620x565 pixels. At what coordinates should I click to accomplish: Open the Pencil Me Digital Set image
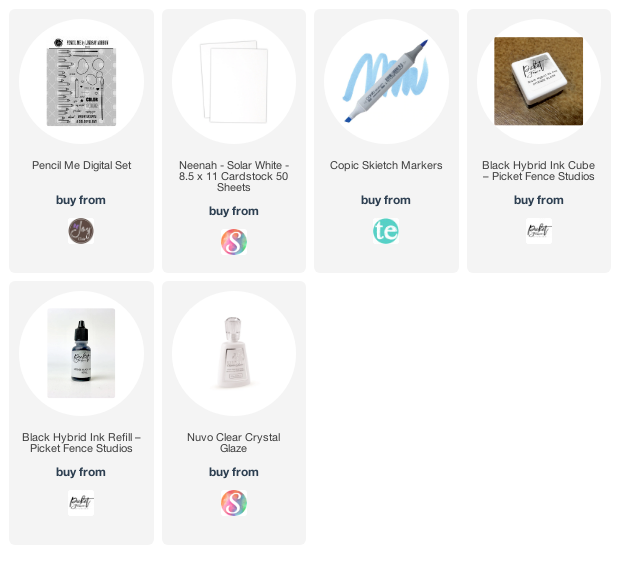click(81, 81)
